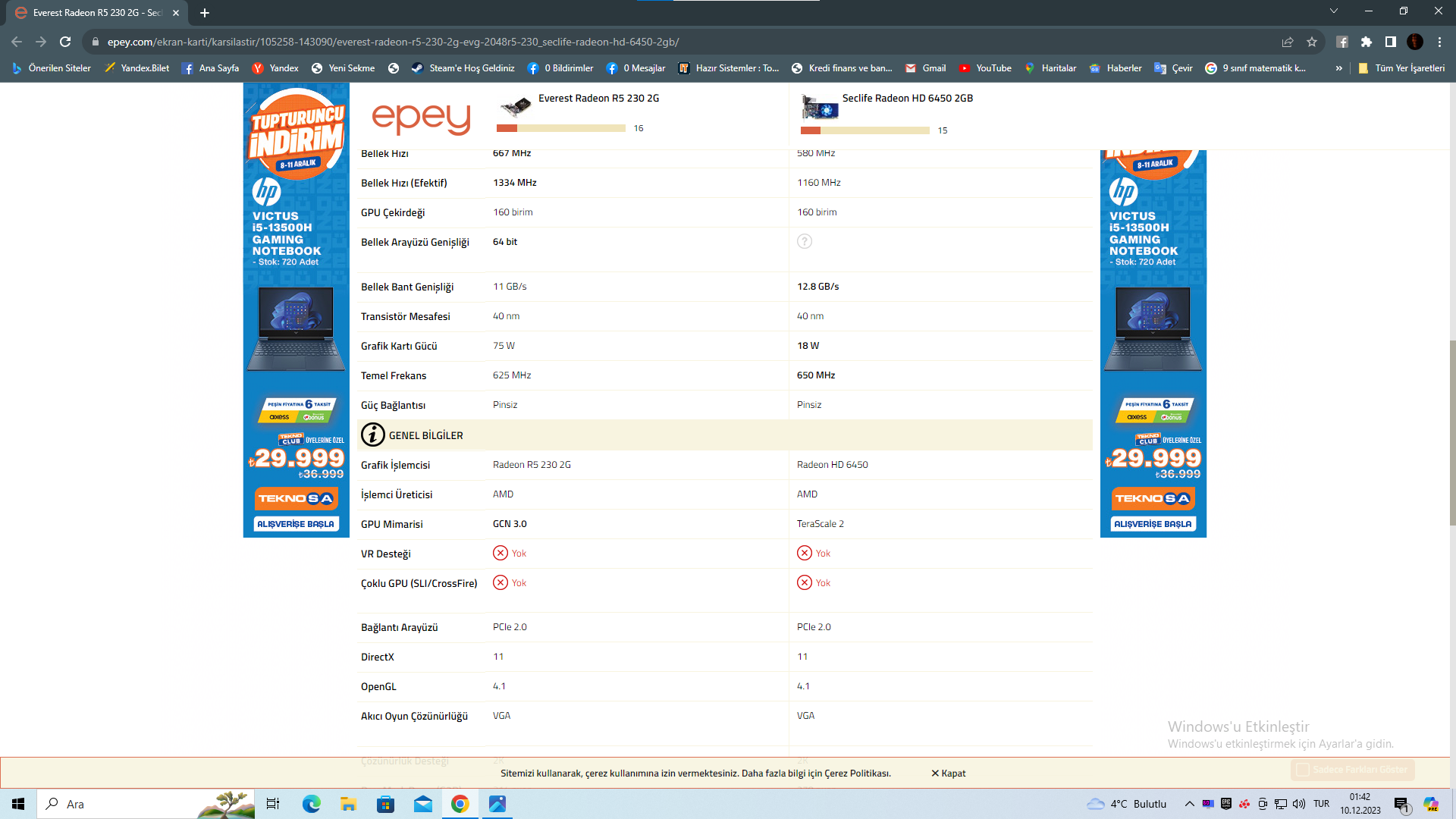Open the YouTube bookmark
Viewport: 1456px width, 819px height.
click(x=985, y=68)
